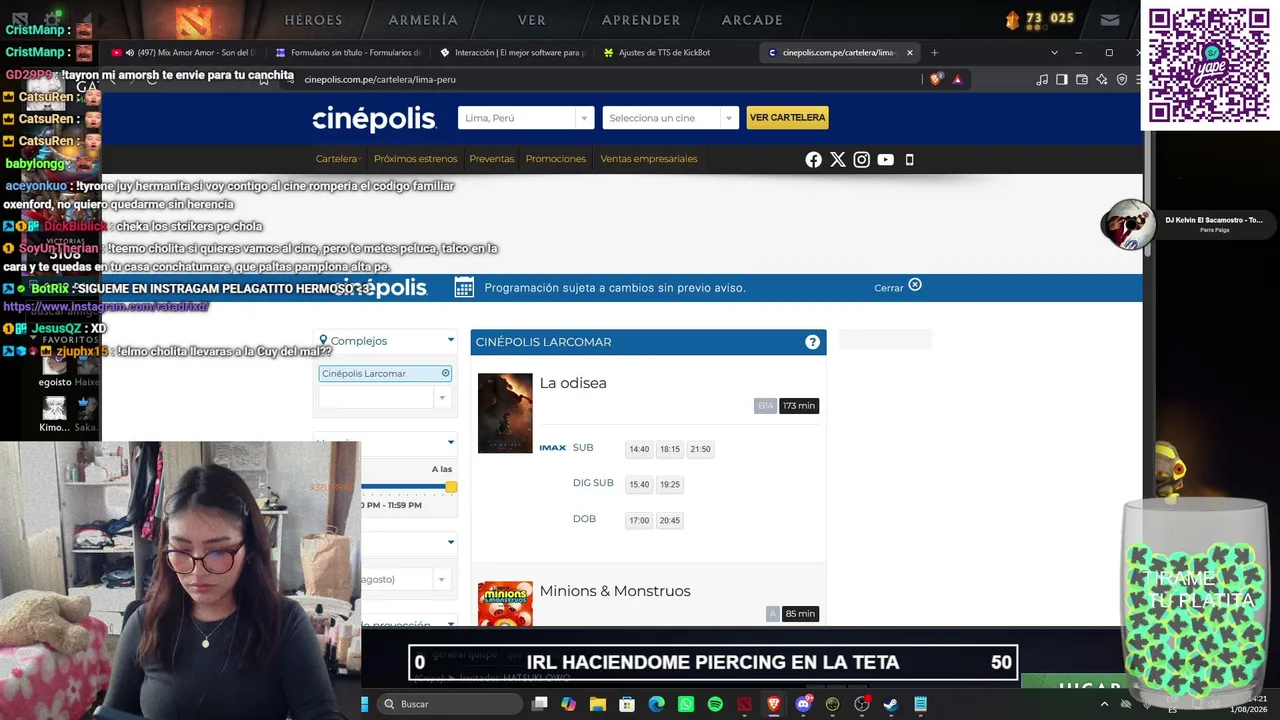Click the Brave browser taskbar icon
Image resolution: width=1280 pixels, height=720 pixels.
pyautogui.click(x=774, y=704)
